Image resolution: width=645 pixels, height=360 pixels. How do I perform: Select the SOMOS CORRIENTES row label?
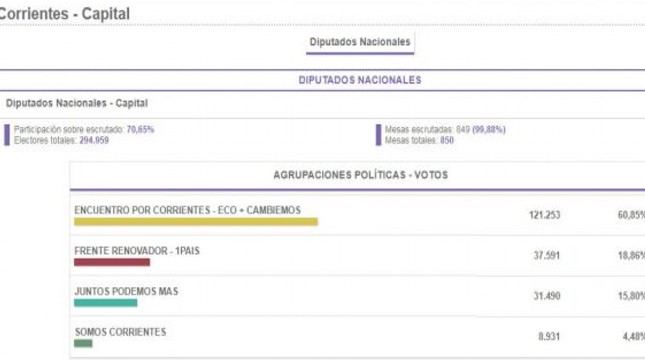pos(121,332)
